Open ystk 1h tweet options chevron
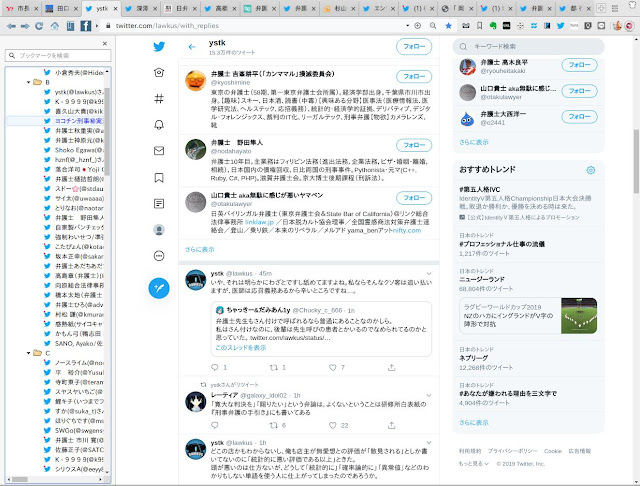640x486 pixels. tap(429, 442)
